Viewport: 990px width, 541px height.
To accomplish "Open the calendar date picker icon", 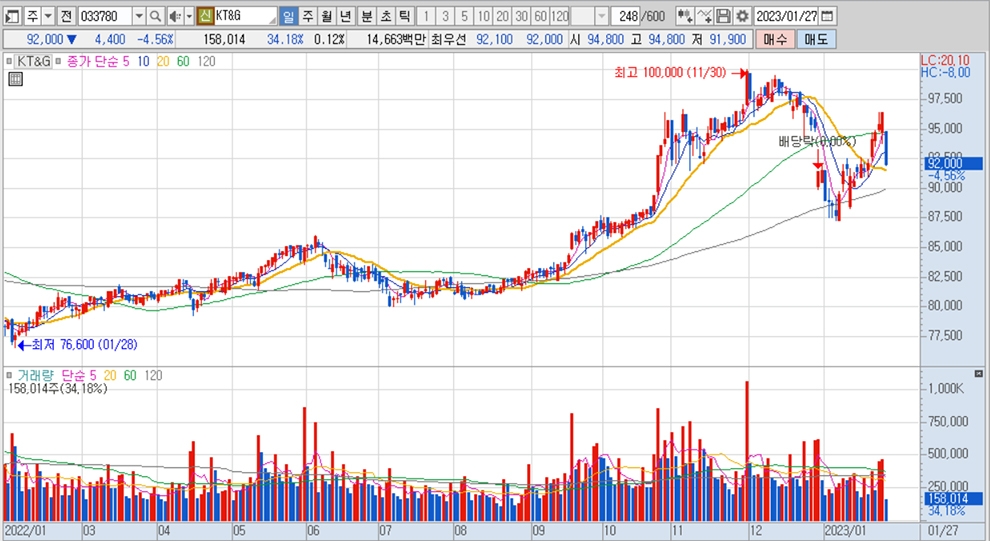I will (x=827, y=16).
